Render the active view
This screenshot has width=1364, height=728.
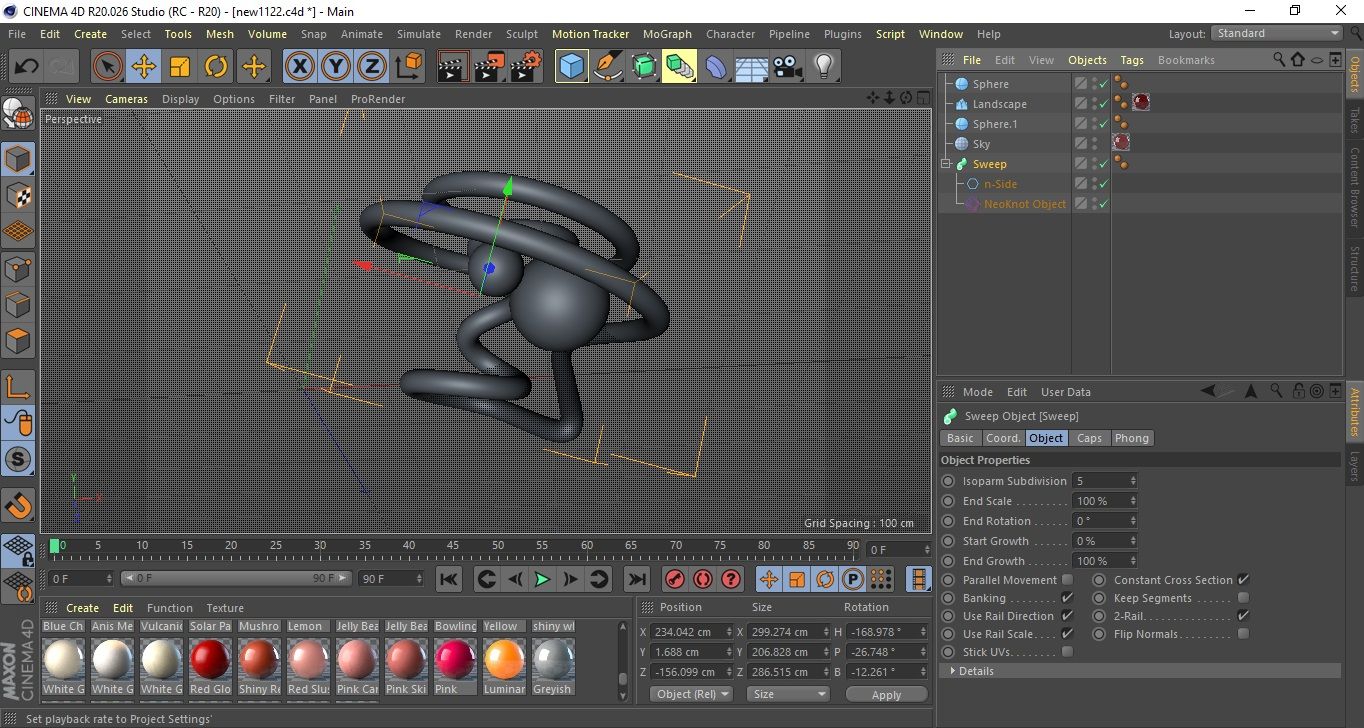[x=454, y=67]
